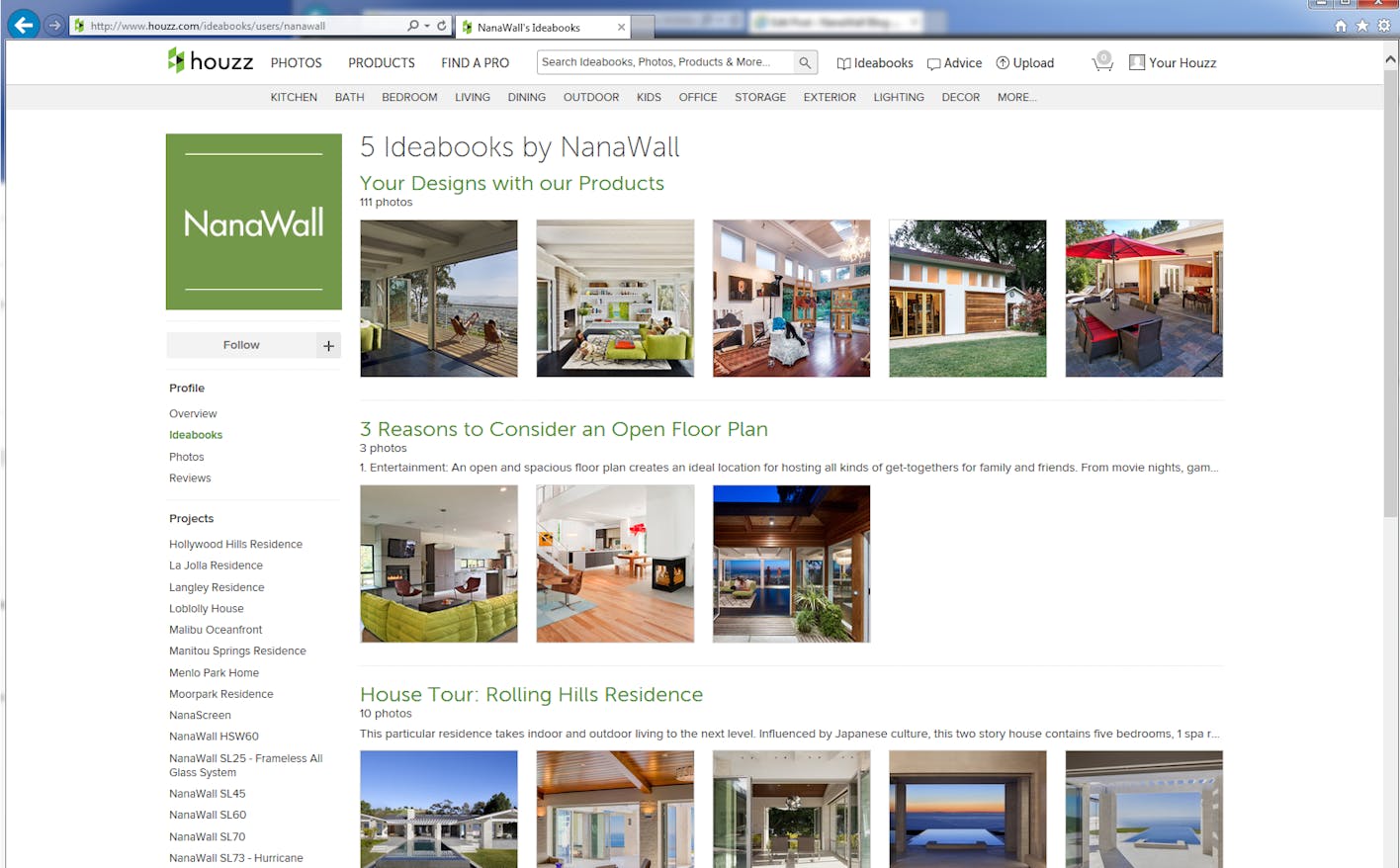This screenshot has width=1400, height=868.
Task: Open the PHOTOS menu
Action: [297, 62]
